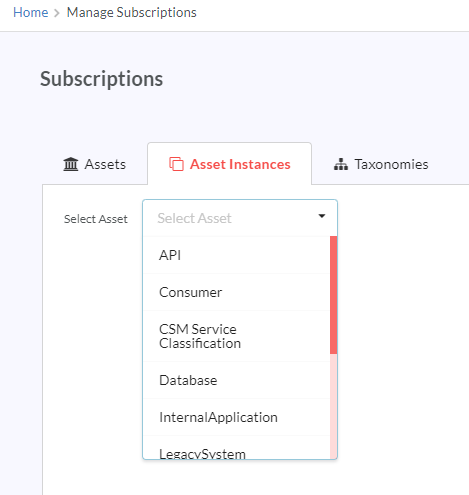Click the Select Asset field label
469x495 pixels.
(96, 219)
